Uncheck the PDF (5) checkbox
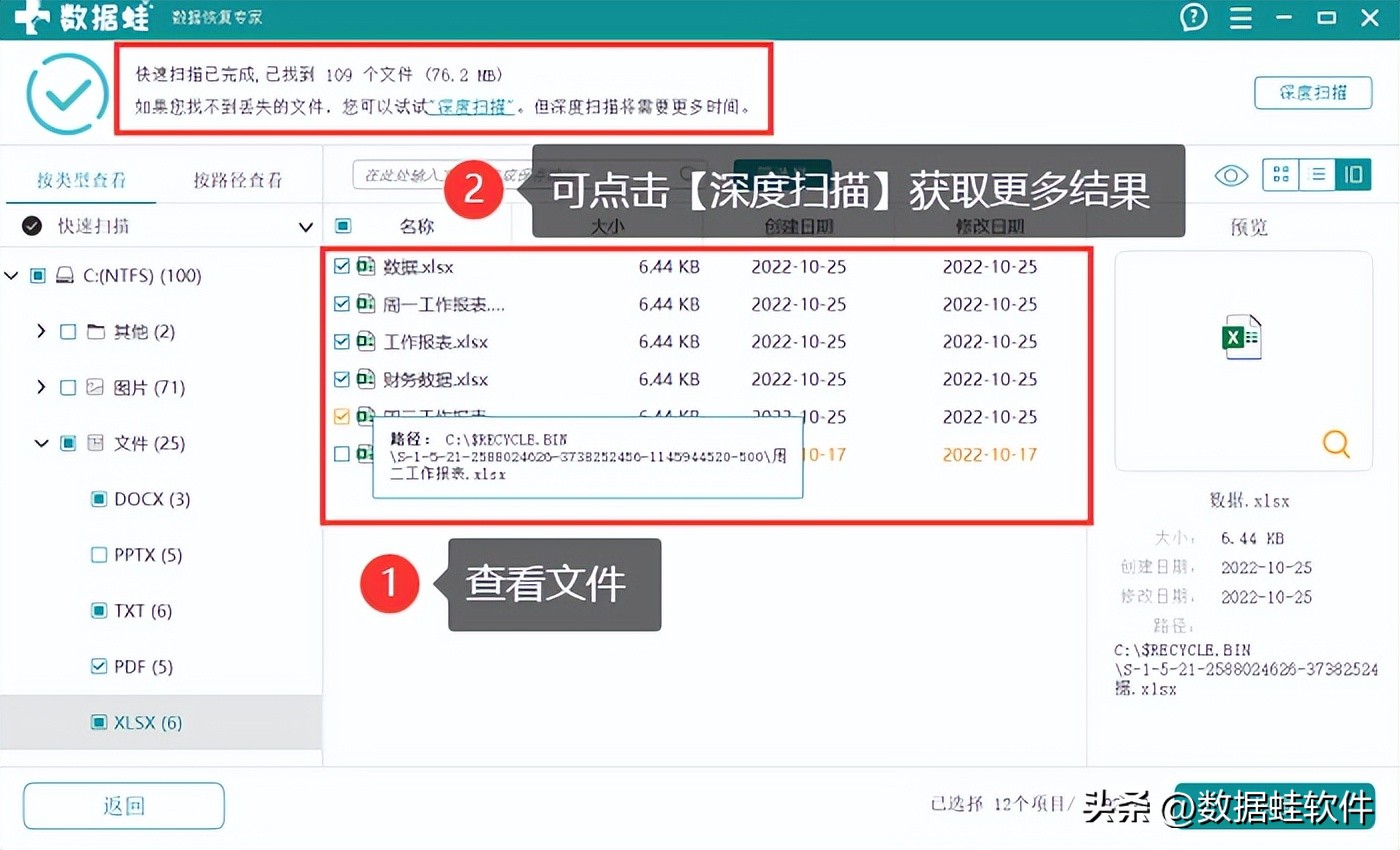The height and width of the screenshot is (850, 1400). click(x=99, y=666)
